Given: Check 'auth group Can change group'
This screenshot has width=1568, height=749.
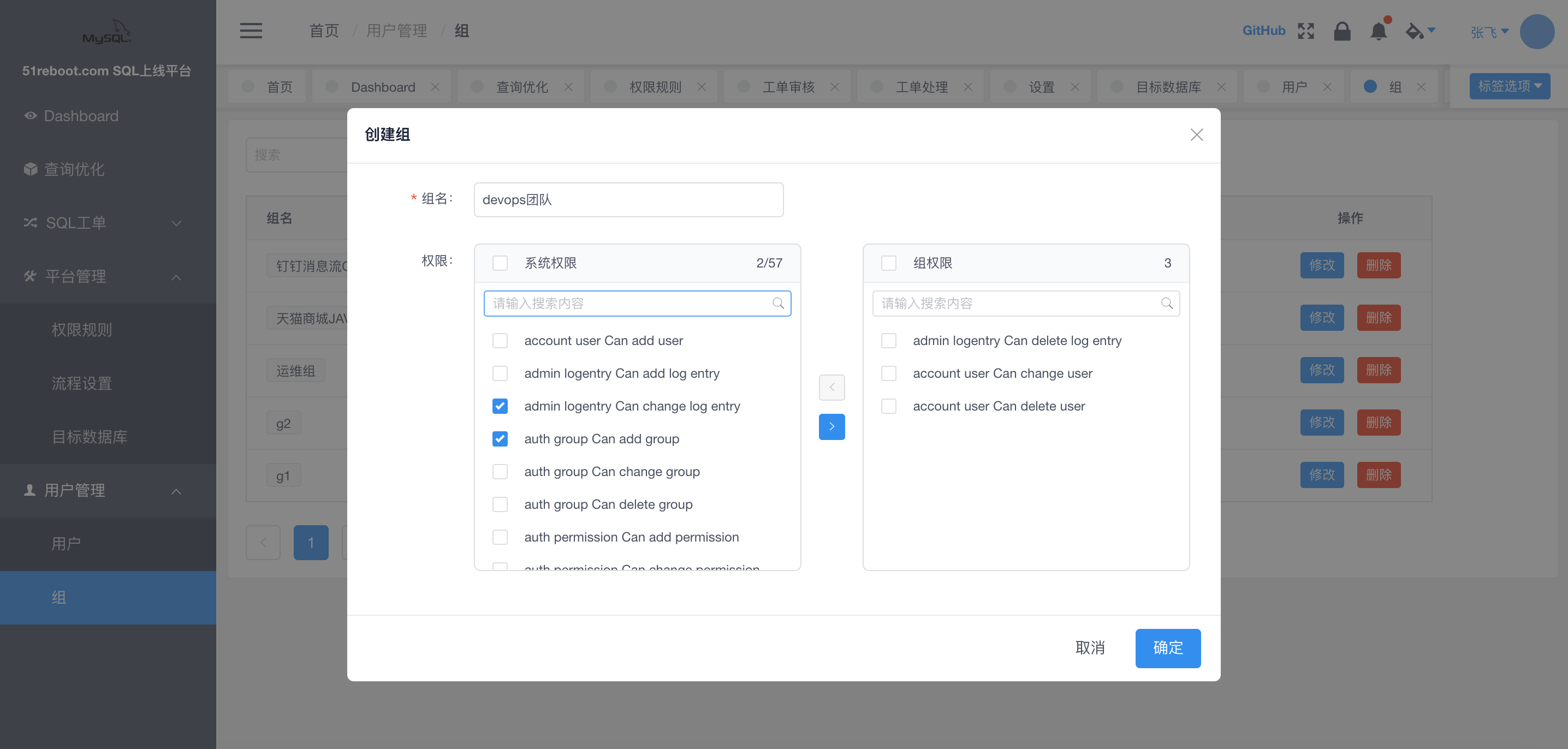Looking at the screenshot, I should 500,472.
